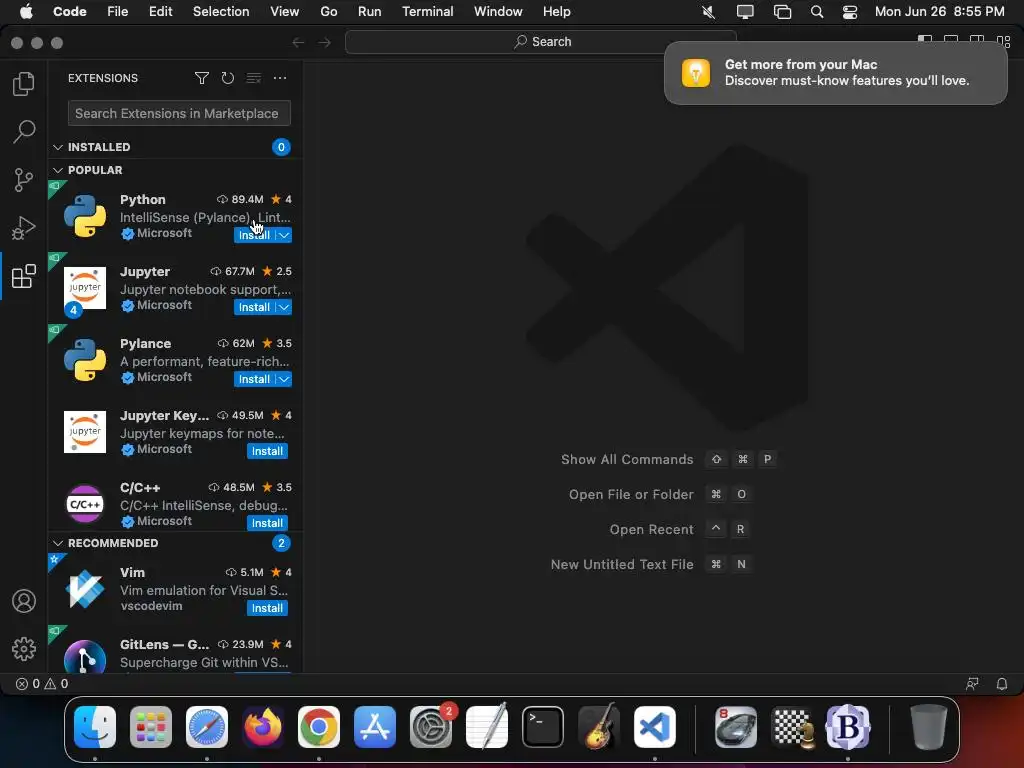This screenshot has width=1024, height=768.
Task: Select the GitLens extension entry
Action: coord(175,650)
